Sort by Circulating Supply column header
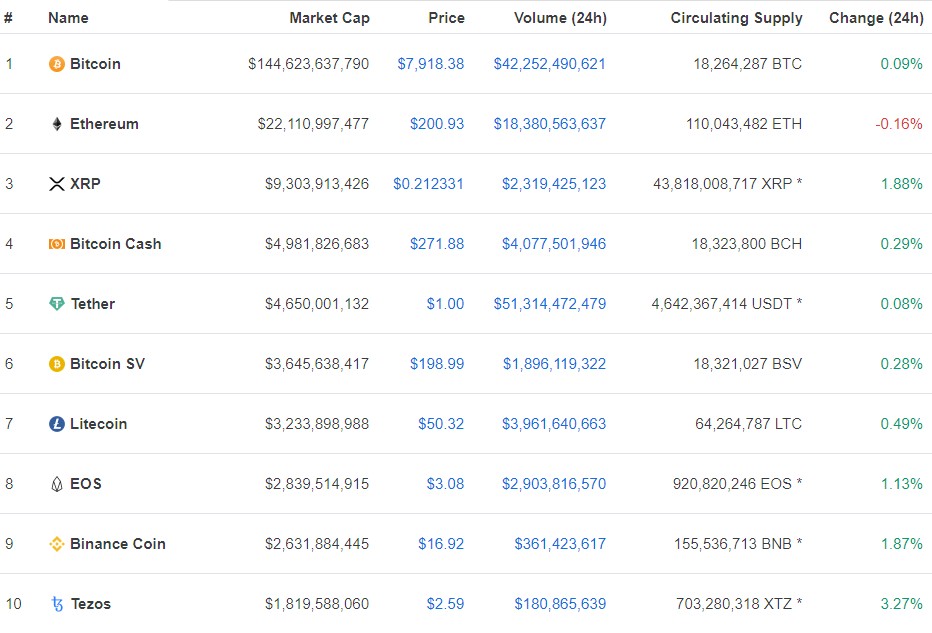This screenshot has width=932, height=633. click(736, 18)
